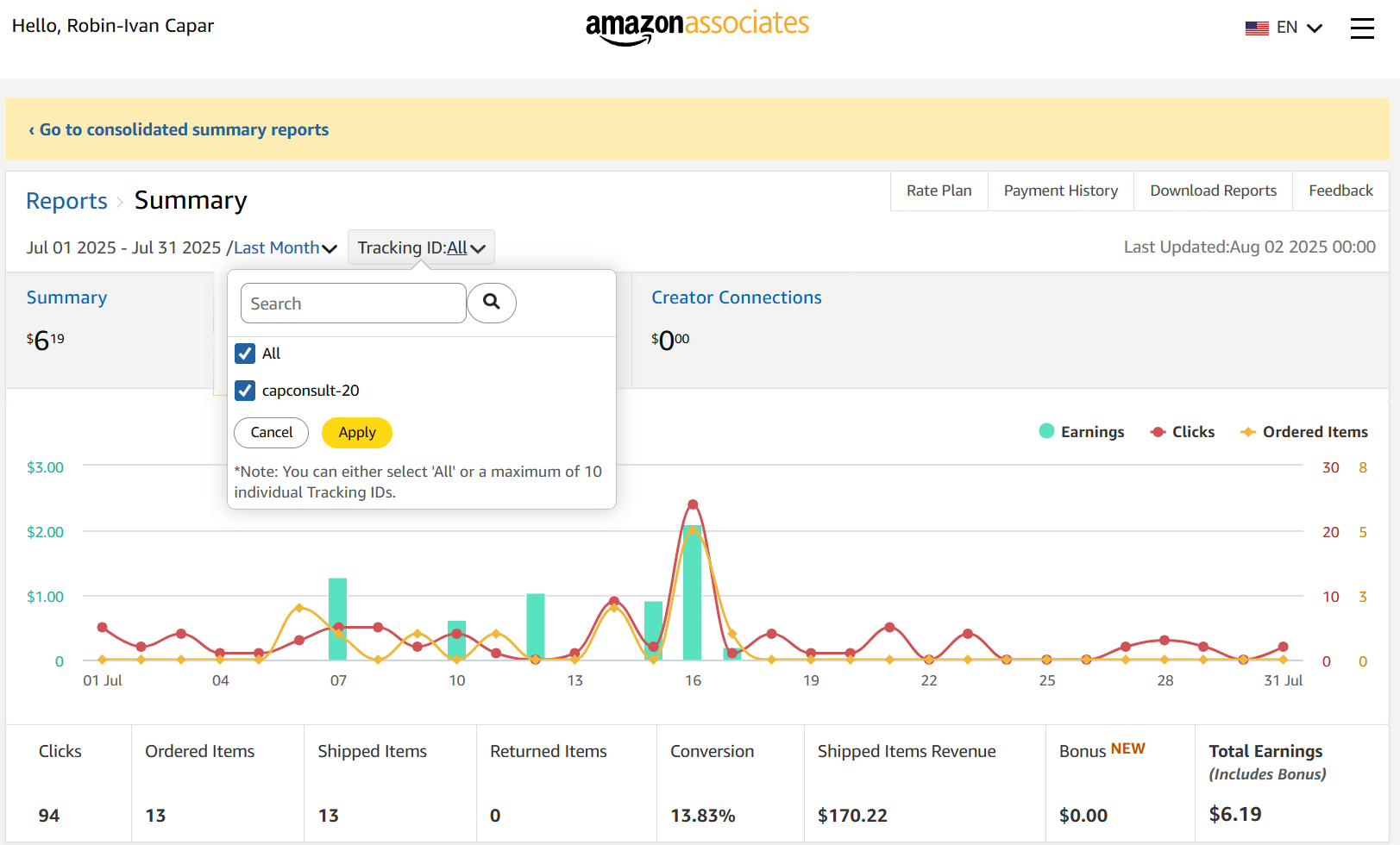Open the hamburger menu icon
Screen dimensions: 1400x845
click(1362, 28)
